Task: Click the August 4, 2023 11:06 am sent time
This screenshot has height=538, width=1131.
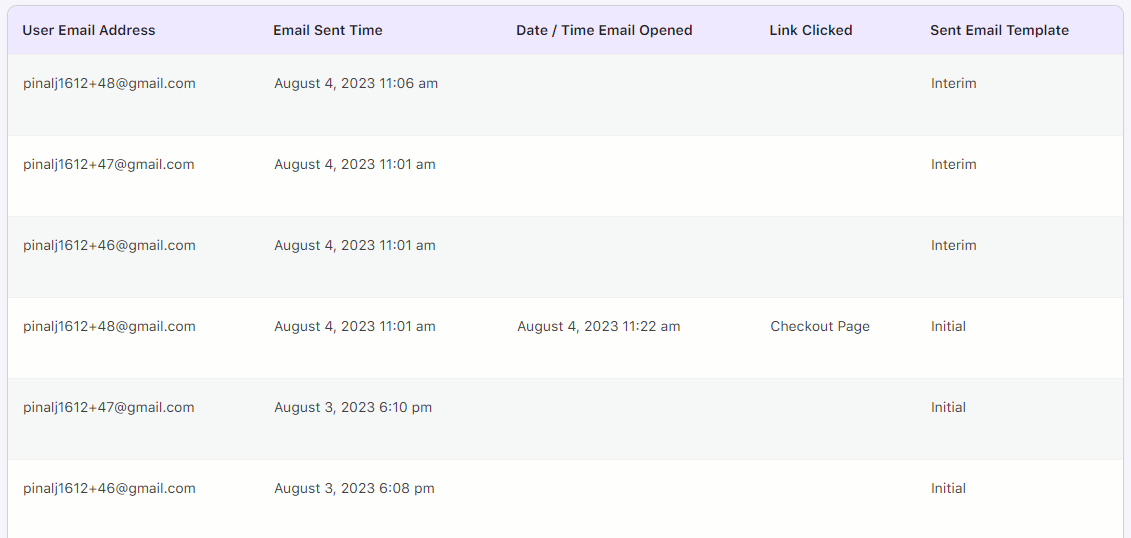Action: click(356, 84)
